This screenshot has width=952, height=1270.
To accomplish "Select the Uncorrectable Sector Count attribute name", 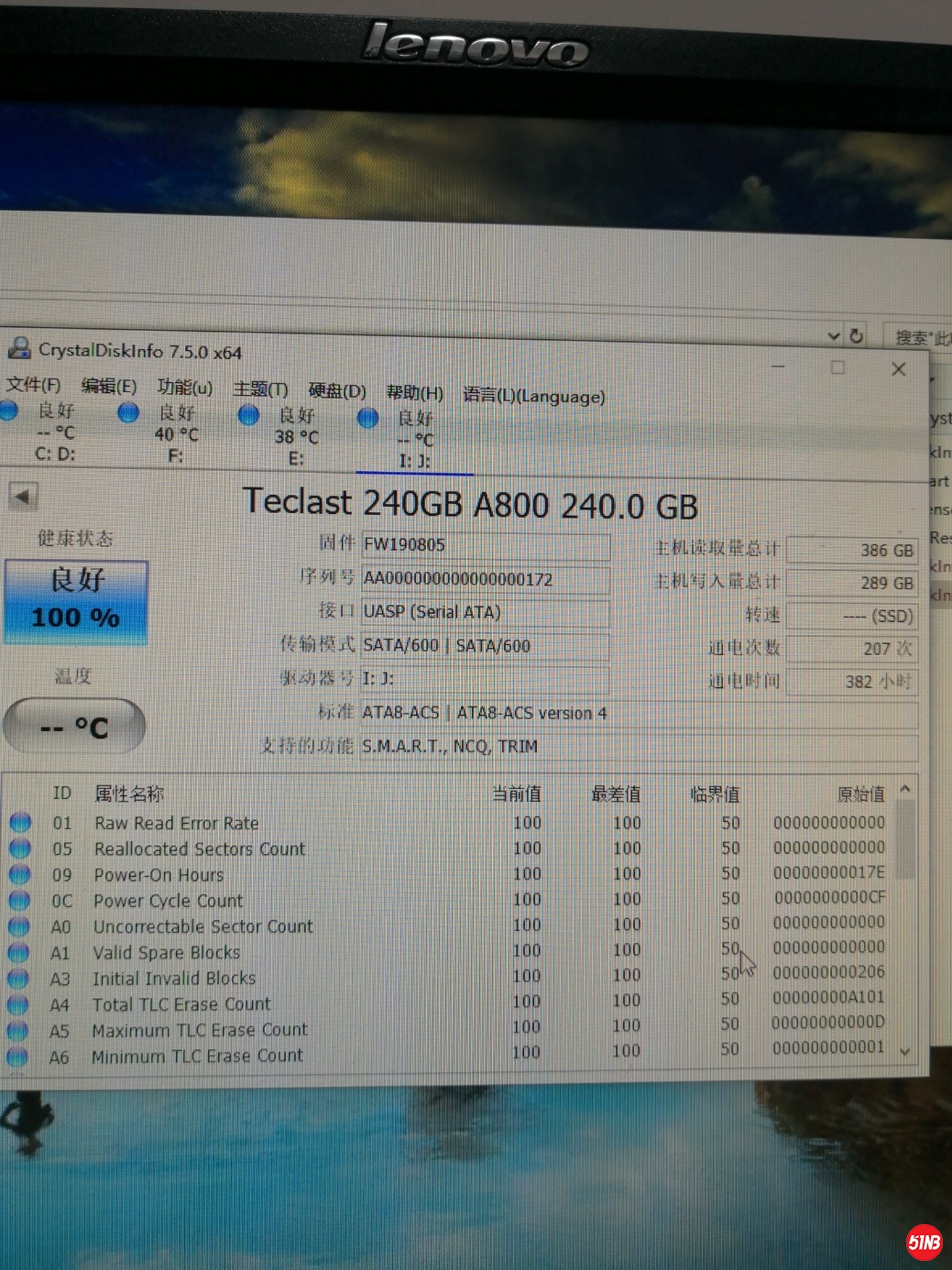I will [x=202, y=926].
